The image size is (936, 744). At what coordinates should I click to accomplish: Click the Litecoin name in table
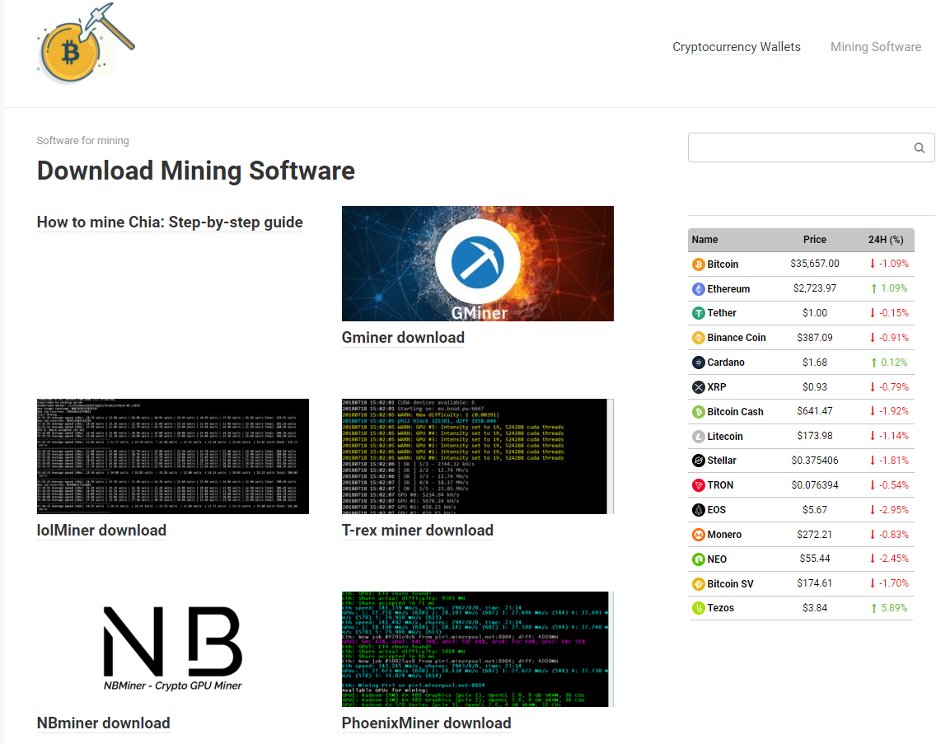(x=725, y=436)
